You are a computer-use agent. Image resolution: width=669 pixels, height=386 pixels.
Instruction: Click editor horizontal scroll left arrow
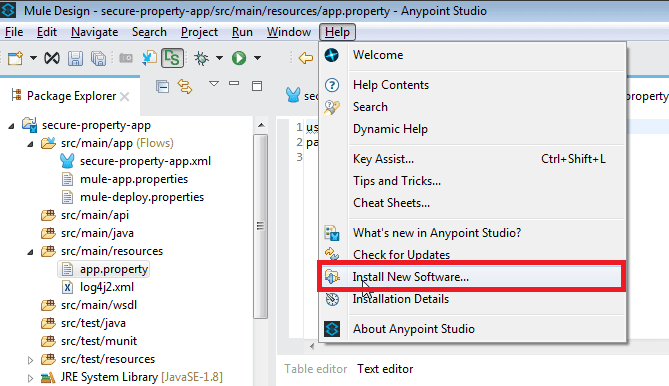[x=312, y=346]
